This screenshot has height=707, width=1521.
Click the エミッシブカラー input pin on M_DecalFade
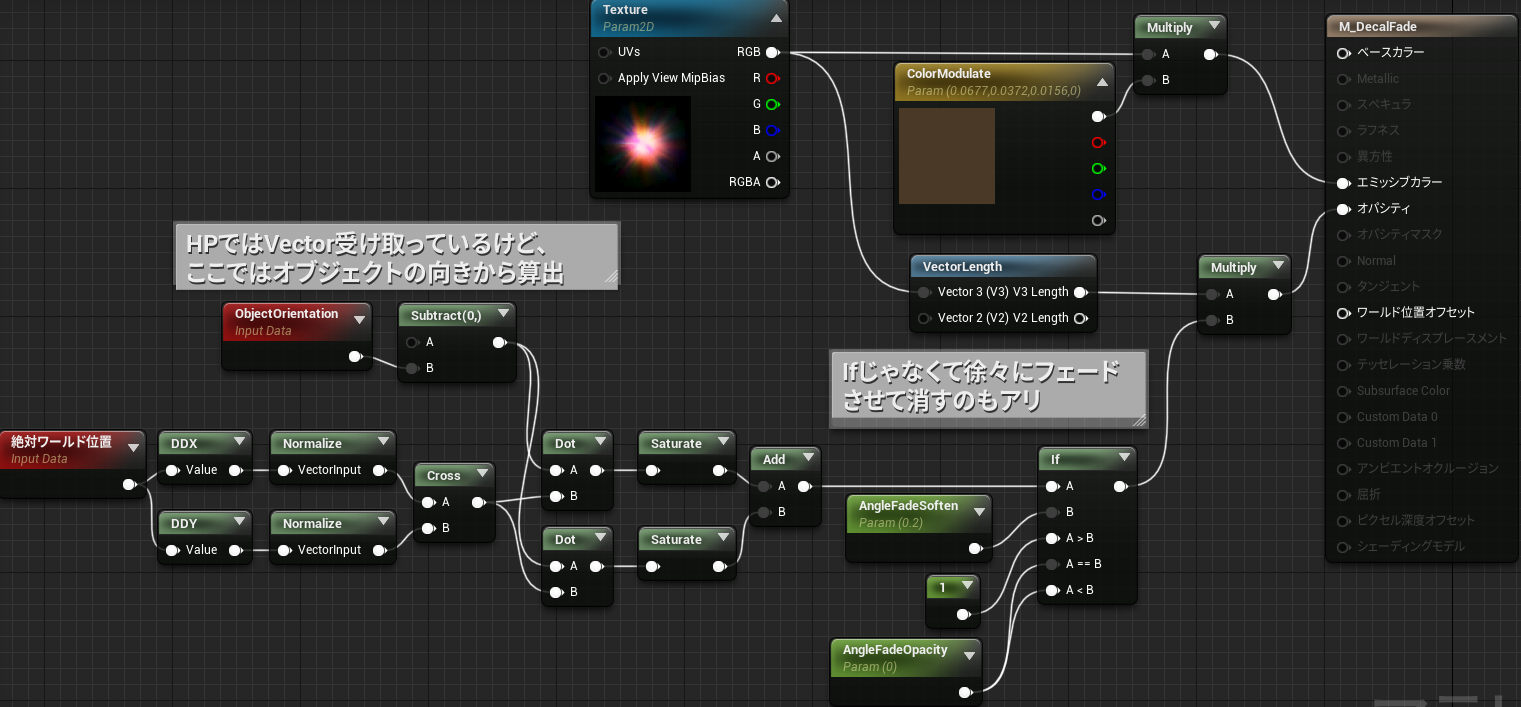tap(1341, 182)
